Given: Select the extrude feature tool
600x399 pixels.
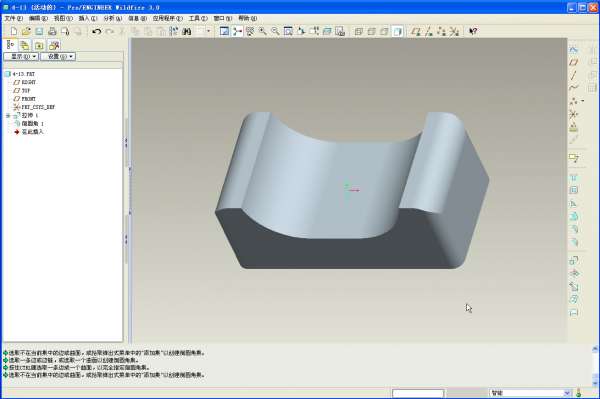Looking at the screenshot, I should tap(573, 261).
